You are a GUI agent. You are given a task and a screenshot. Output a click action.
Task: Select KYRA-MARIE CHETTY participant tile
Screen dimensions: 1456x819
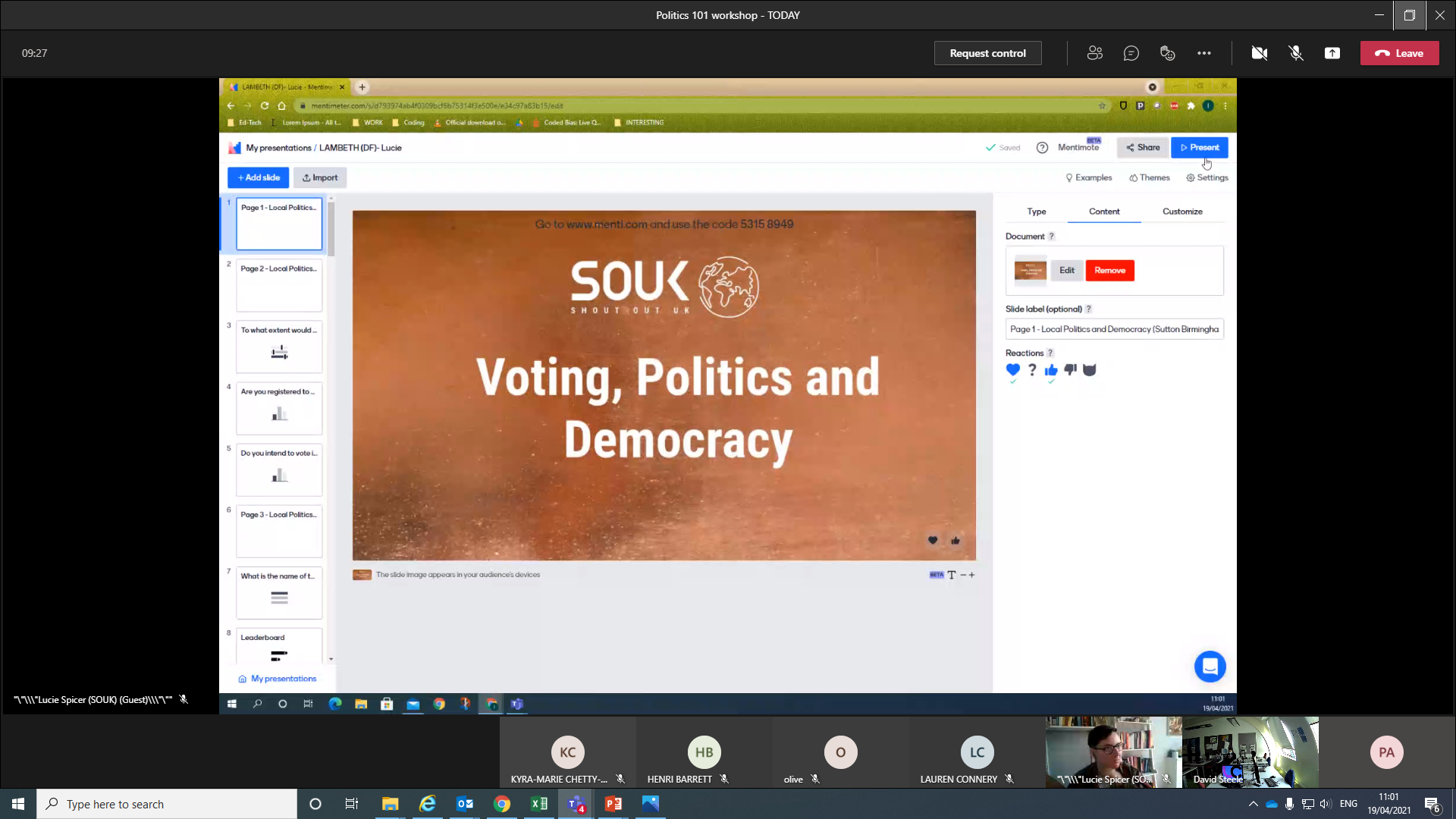click(568, 753)
